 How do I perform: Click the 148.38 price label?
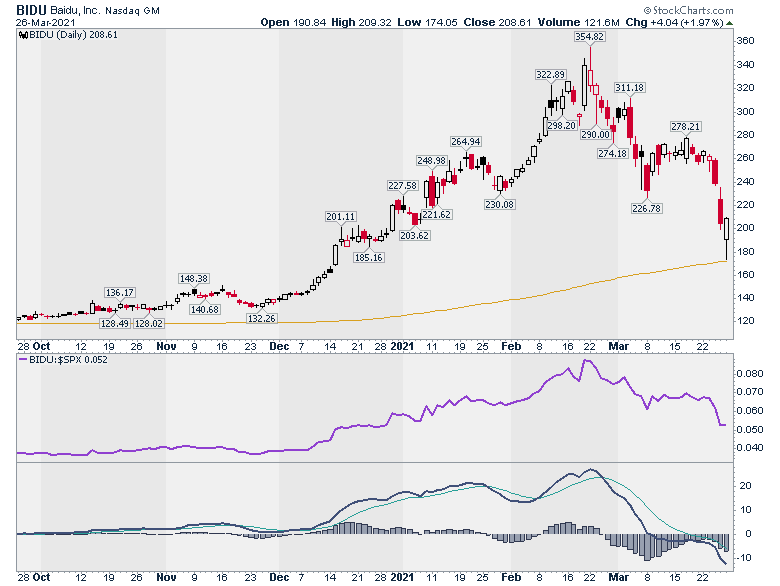coord(194,279)
